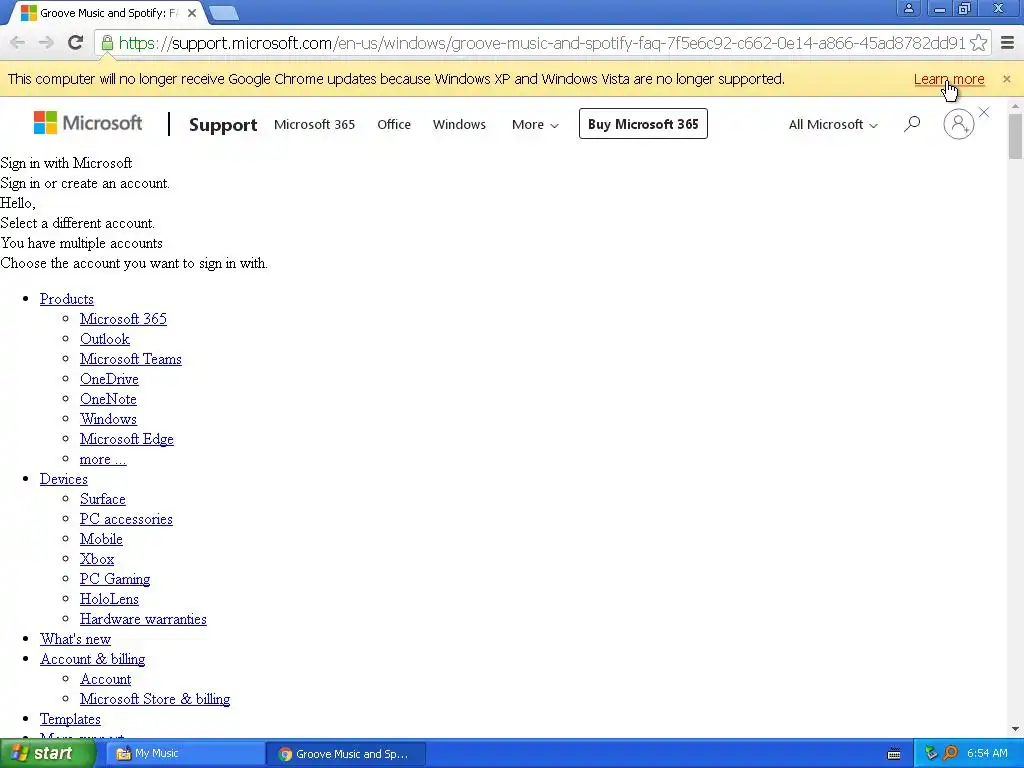Open the Account sub-link

105,679
